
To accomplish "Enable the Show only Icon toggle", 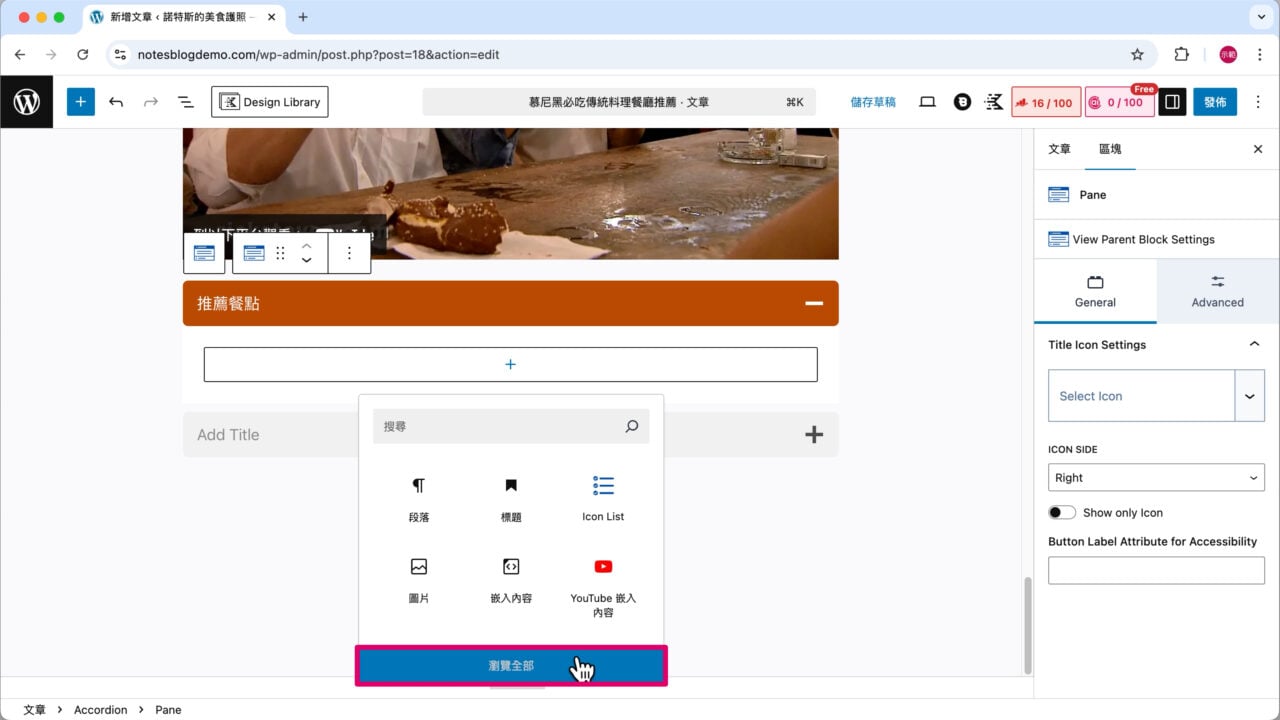I will [x=1061, y=512].
